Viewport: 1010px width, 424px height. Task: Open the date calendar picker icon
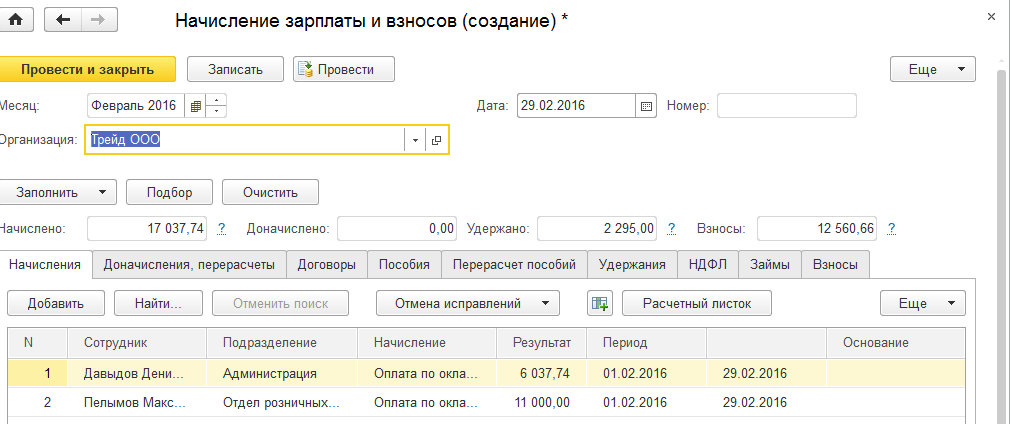point(646,105)
